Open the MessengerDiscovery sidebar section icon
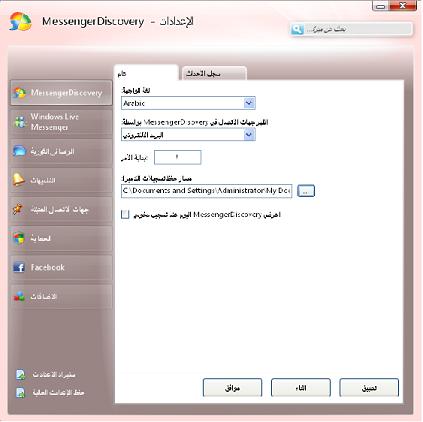This screenshot has width=423, height=422. 19,93
